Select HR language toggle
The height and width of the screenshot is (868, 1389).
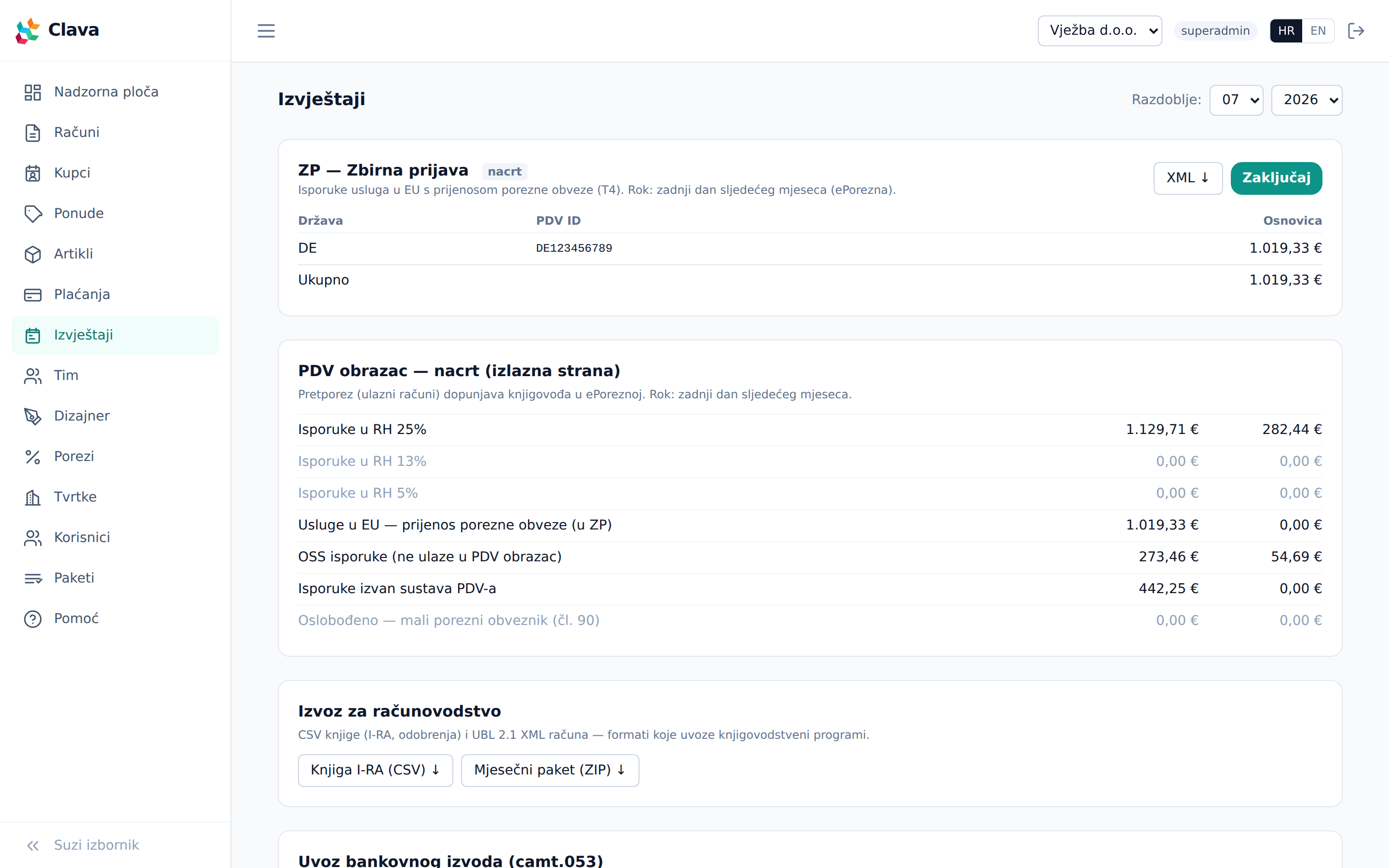(x=1286, y=30)
